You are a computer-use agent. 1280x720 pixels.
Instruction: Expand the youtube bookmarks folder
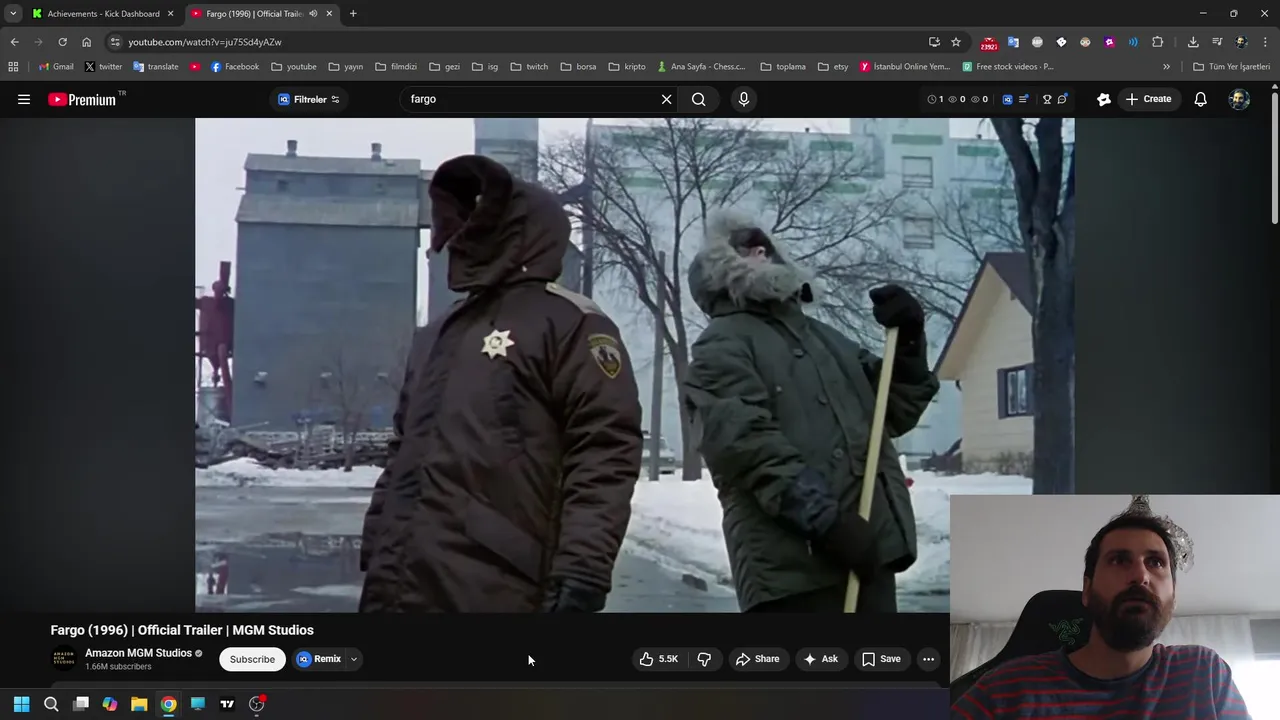294,67
